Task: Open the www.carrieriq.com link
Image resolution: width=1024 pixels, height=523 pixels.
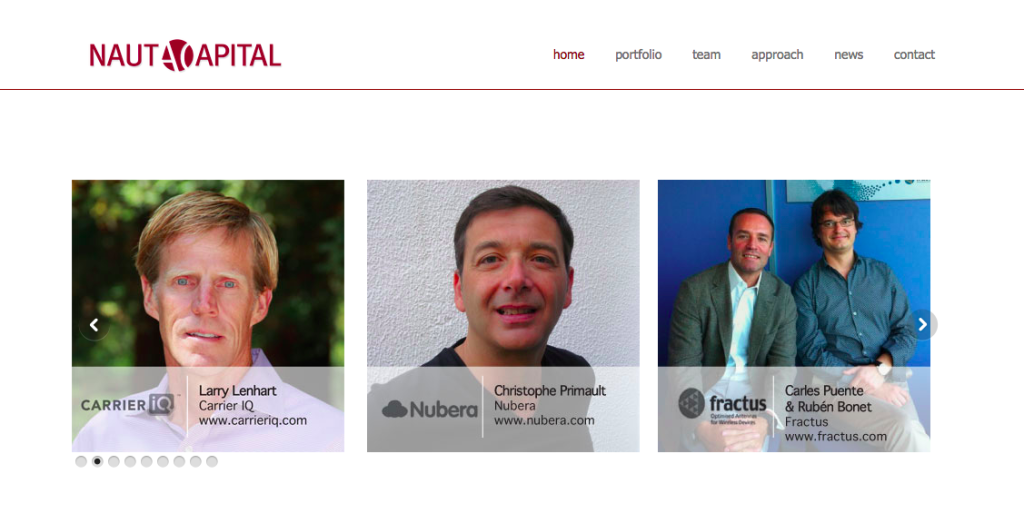Action: (x=253, y=420)
